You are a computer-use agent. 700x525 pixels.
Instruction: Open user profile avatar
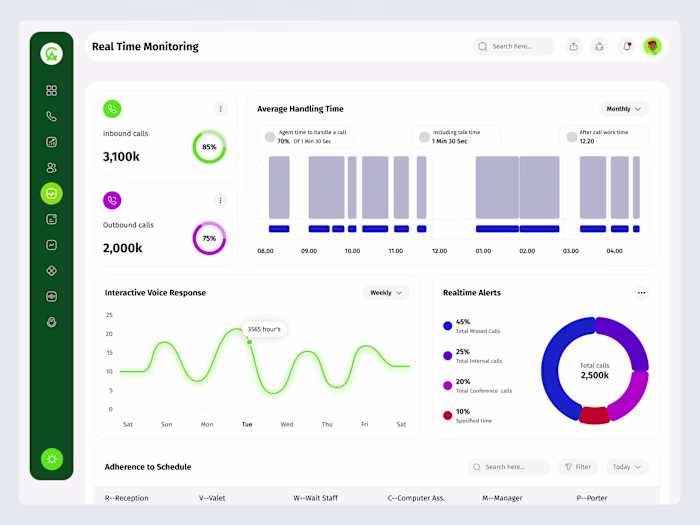653,46
